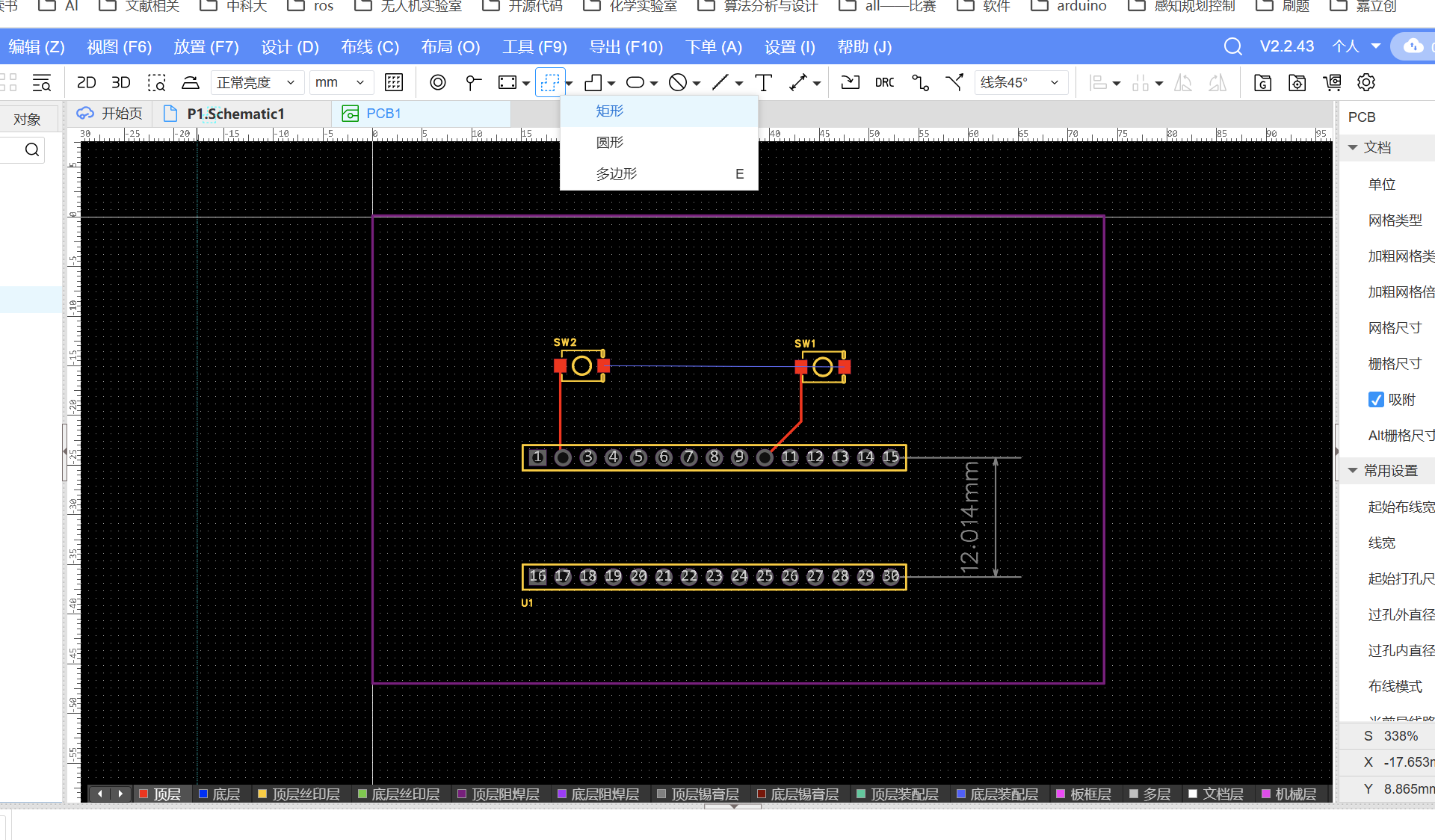The height and width of the screenshot is (840, 1435).
Task: Select the dimension measurement tool
Action: pos(798,82)
